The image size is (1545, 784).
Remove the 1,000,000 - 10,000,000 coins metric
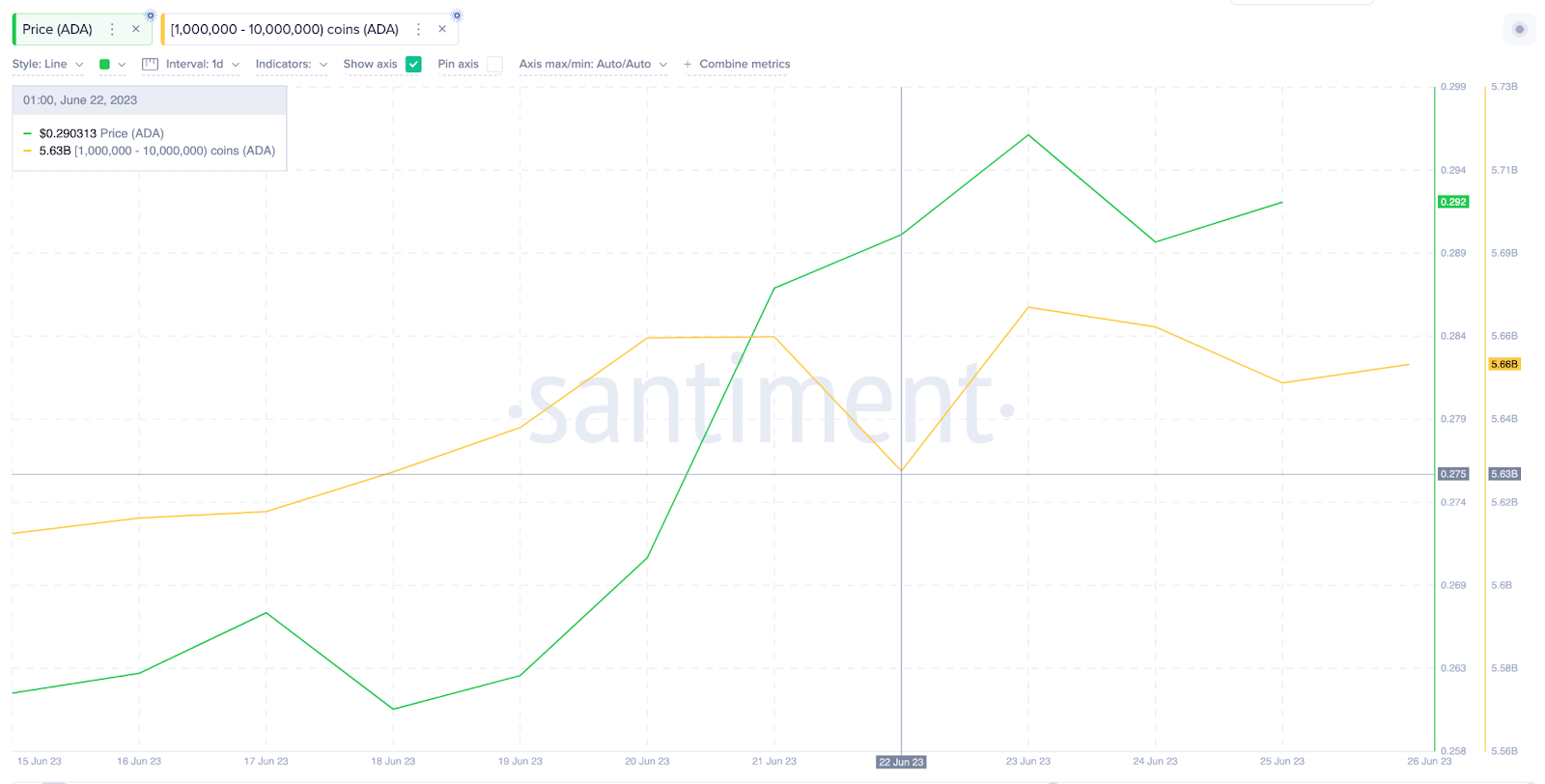442,30
